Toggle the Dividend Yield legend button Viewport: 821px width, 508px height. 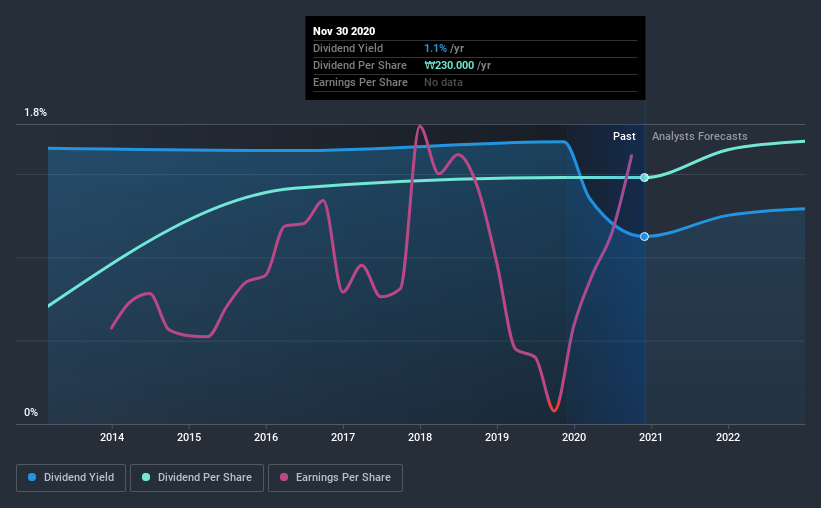(x=71, y=478)
